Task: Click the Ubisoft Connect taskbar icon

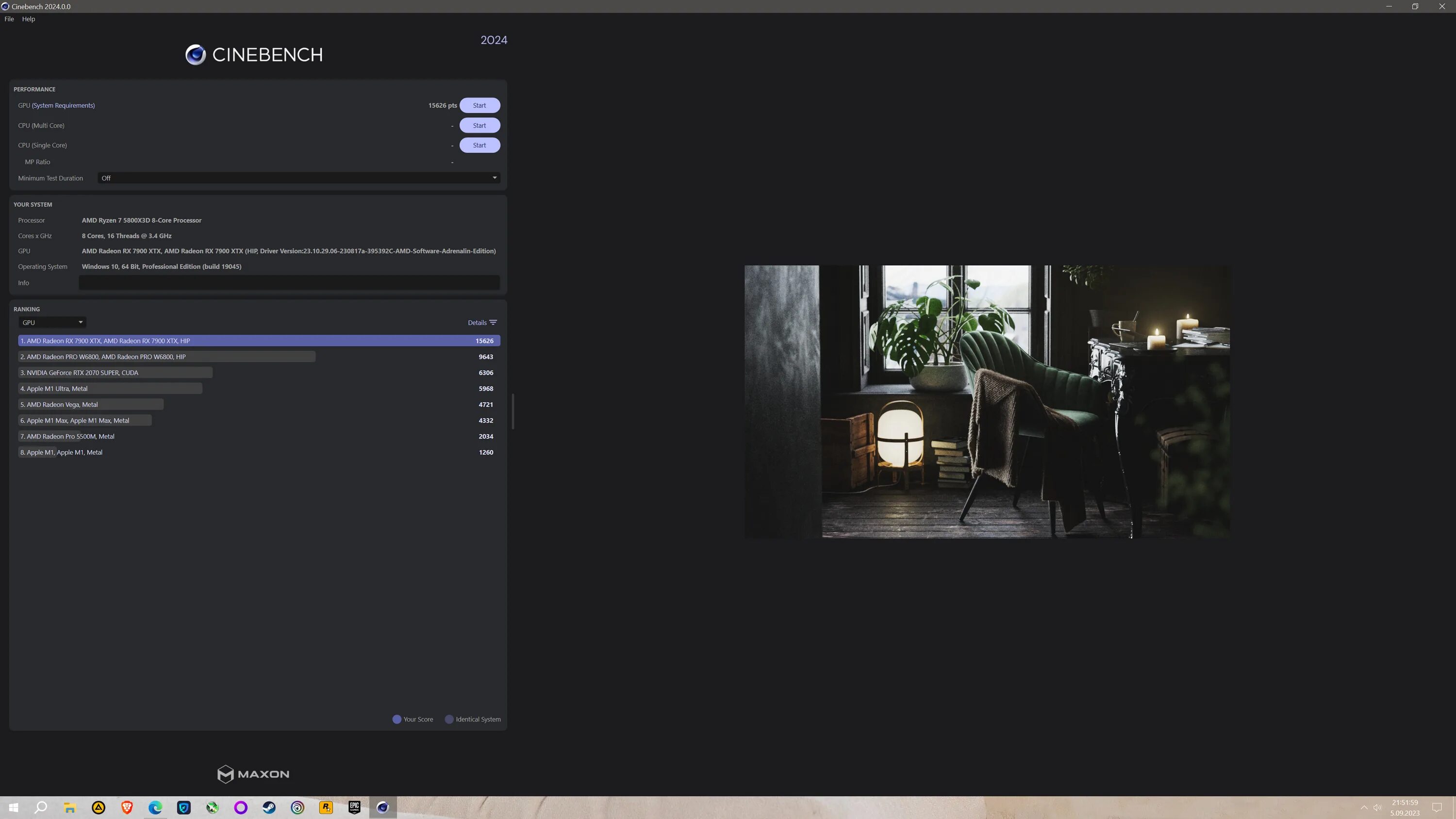Action: 298,807
